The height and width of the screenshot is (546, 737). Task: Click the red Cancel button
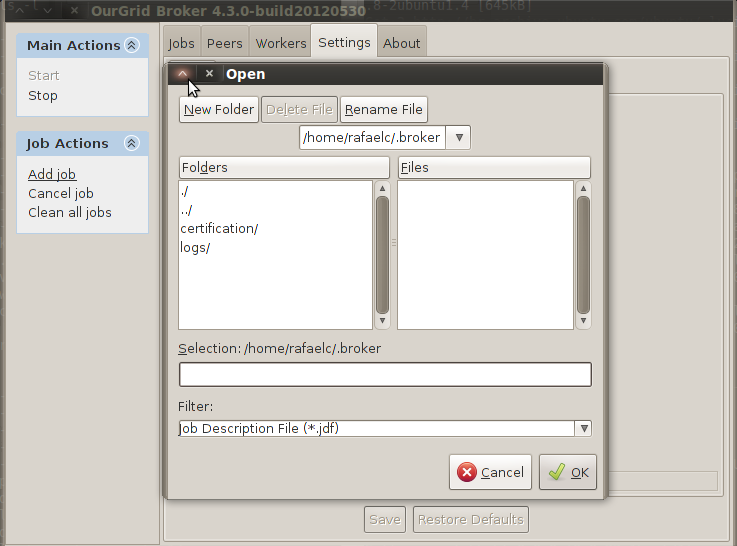pyautogui.click(x=491, y=472)
